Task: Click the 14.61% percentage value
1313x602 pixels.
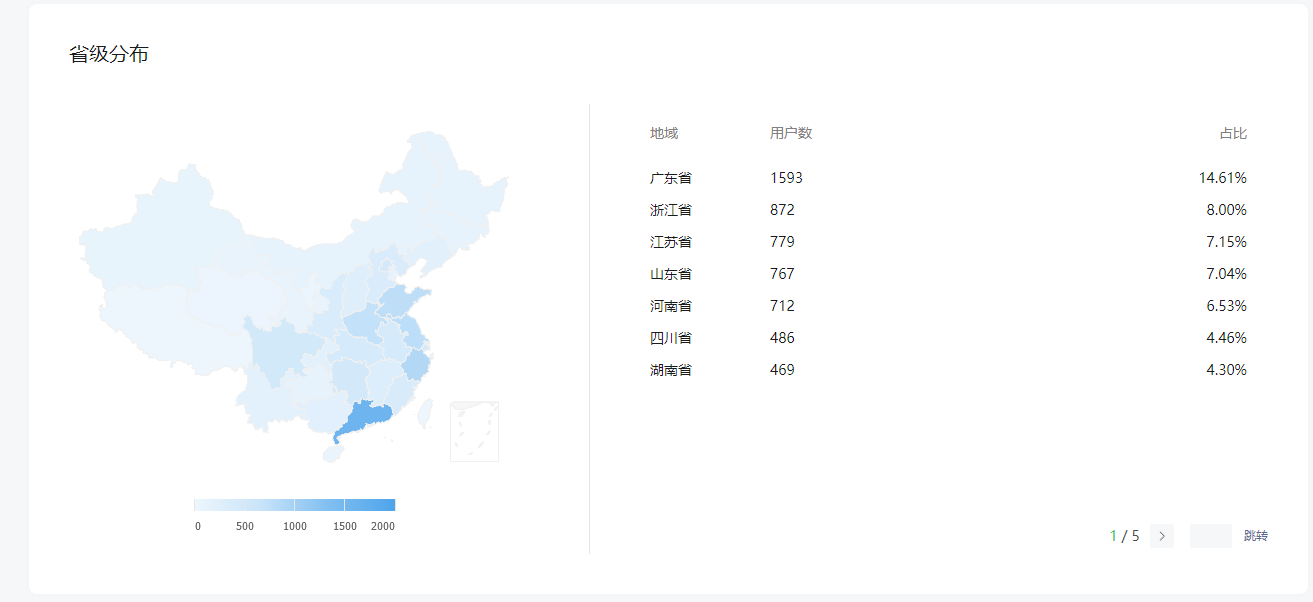Action: (x=1223, y=178)
